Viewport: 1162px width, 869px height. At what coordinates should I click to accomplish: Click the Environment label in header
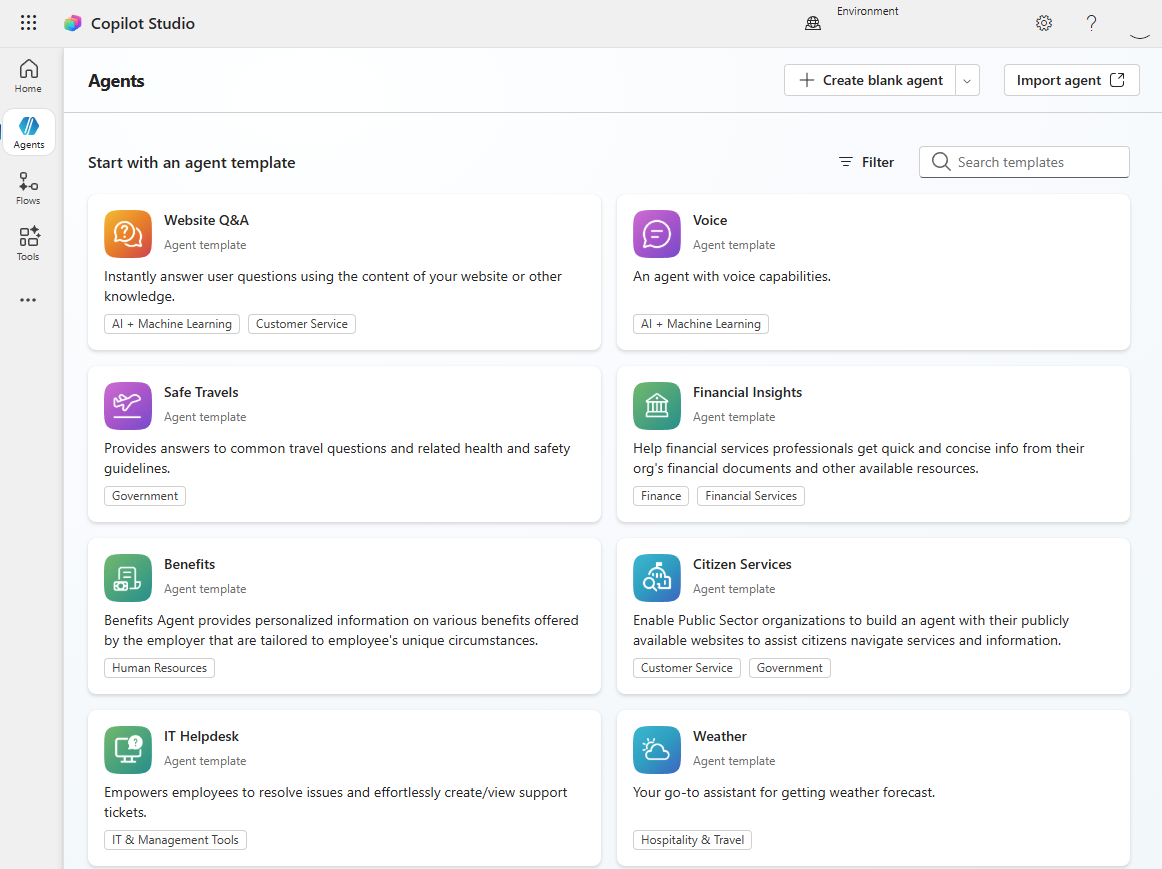tap(868, 11)
